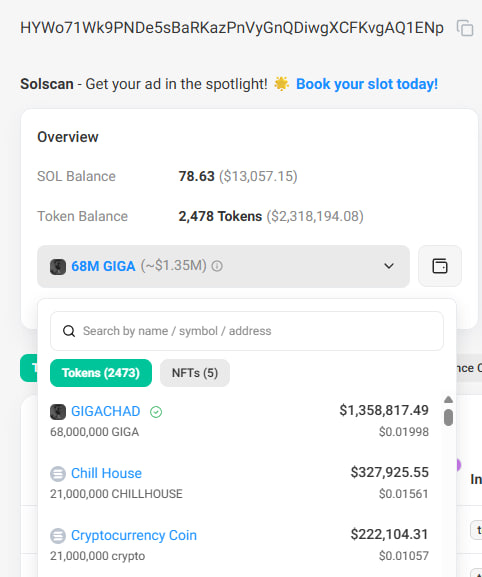Click the token list scrollbar thumb
Image resolution: width=482 pixels, height=577 pixels.
pos(448,417)
